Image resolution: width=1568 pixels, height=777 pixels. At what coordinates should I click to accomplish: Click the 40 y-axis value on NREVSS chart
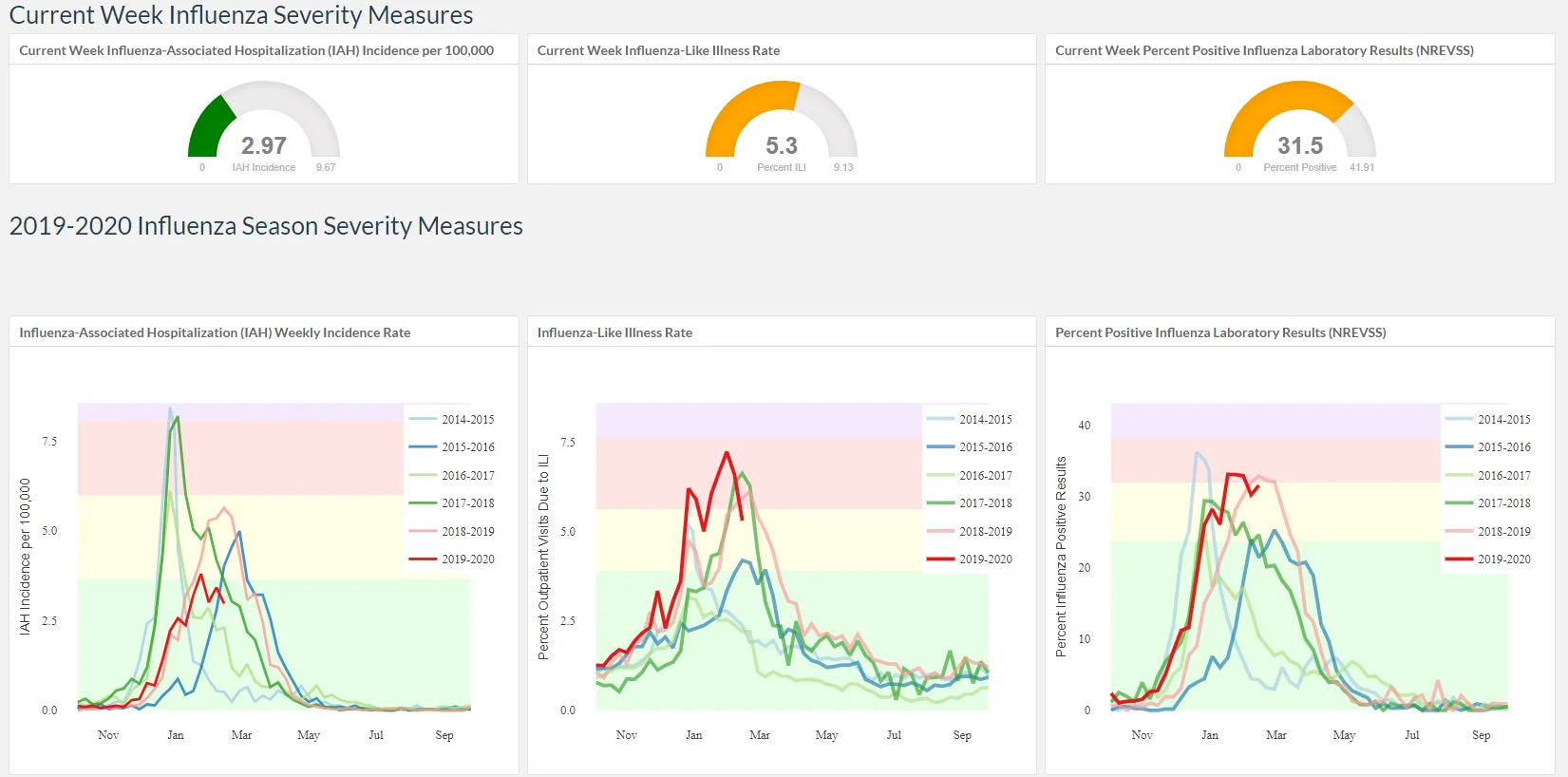[x=1085, y=426]
